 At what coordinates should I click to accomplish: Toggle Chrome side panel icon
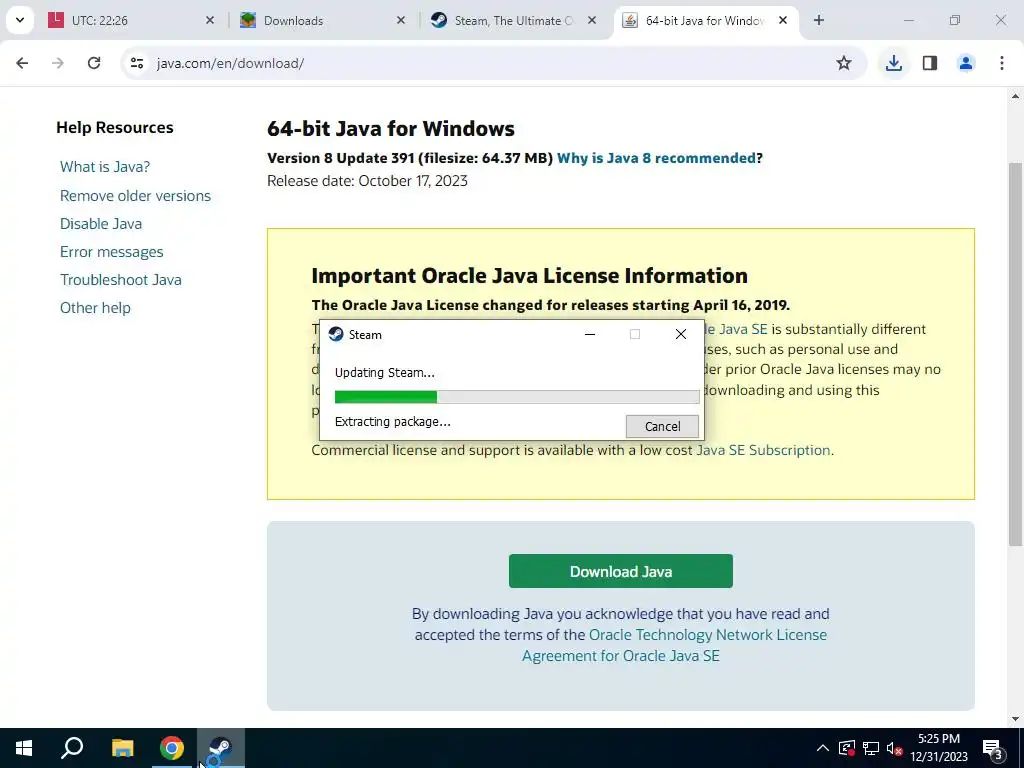(930, 63)
